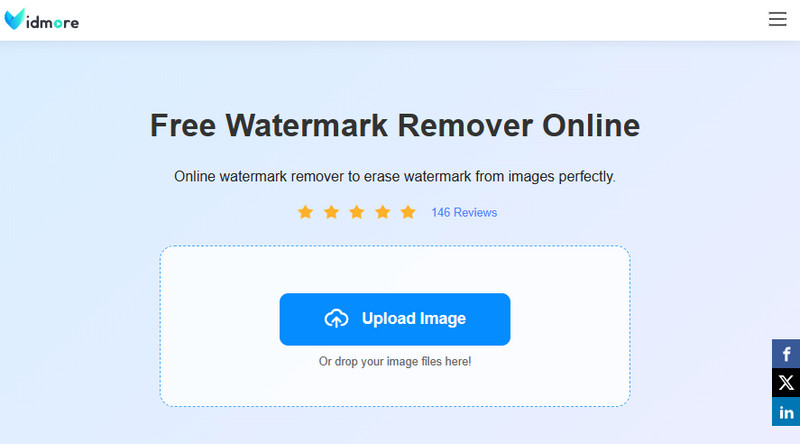Share the page via LinkedIn icon
The width and height of the screenshot is (800, 444).
[786, 411]
